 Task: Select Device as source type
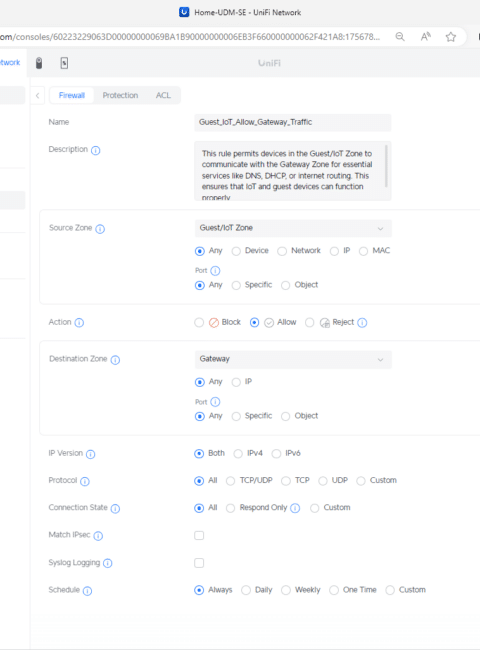click(x=236, y=251)
